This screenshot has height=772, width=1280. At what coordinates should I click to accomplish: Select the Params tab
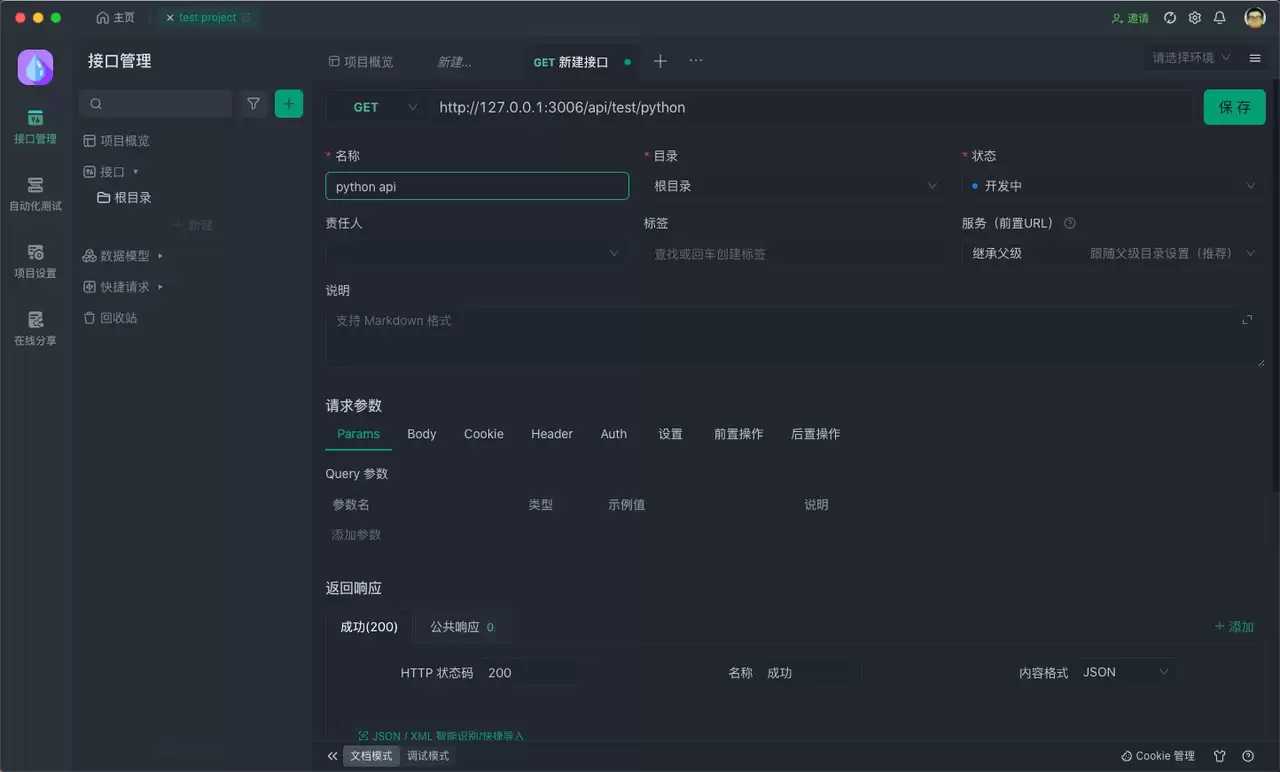pyautogui.click(x=358, y=434)
